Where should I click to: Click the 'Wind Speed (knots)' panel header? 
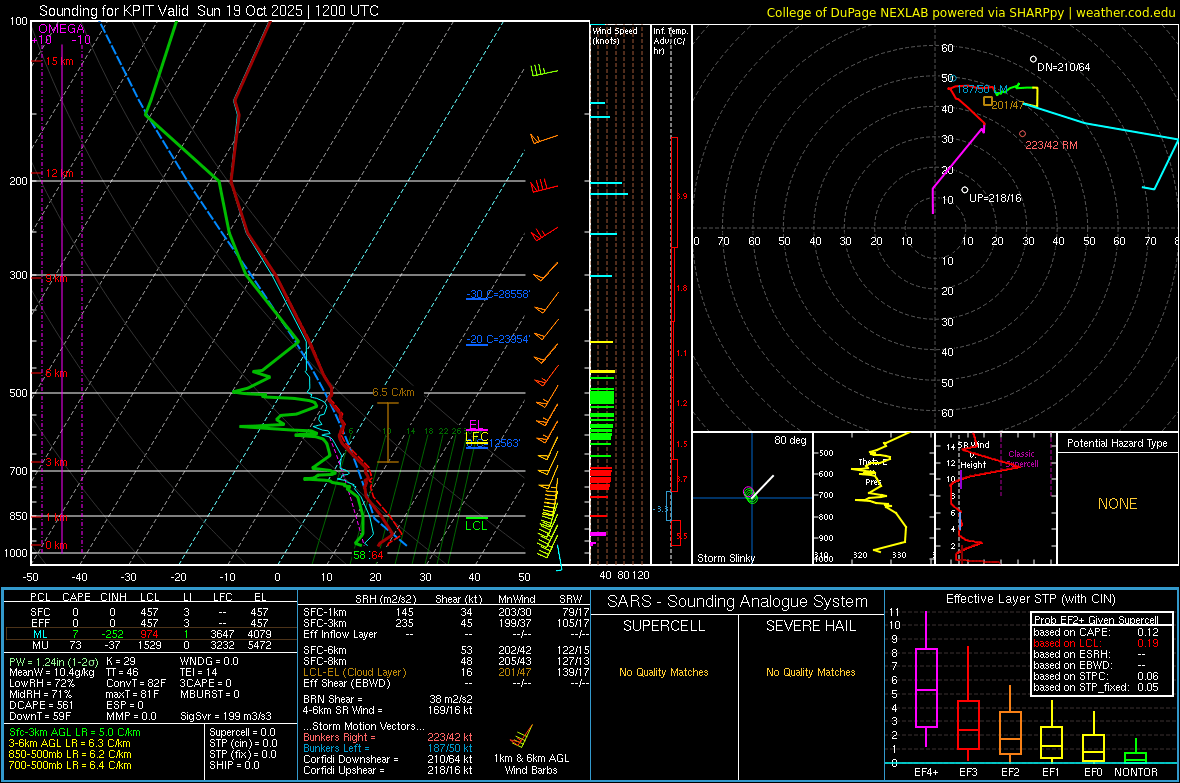[x=615, y=35]
